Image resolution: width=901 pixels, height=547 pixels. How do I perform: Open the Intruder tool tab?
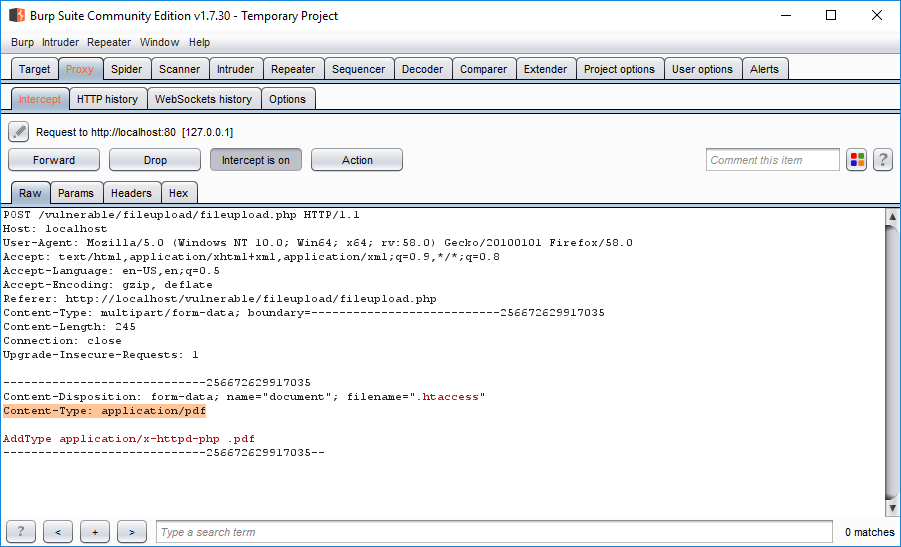point(235,69)
